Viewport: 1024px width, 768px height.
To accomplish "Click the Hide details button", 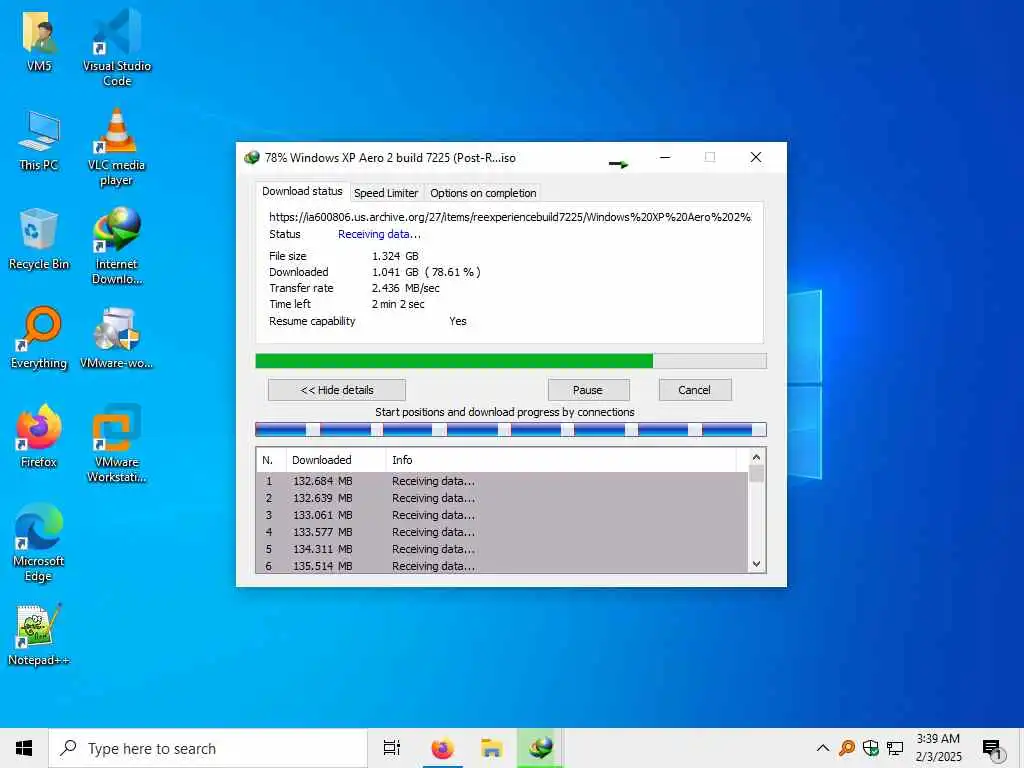I will 337,390.
